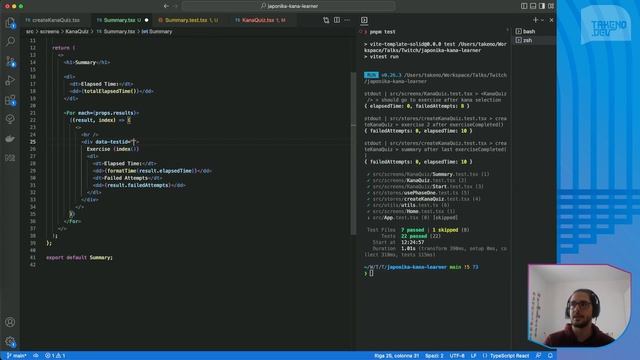Click the feedback icon in status bar
640x360 pixels.
538,356
